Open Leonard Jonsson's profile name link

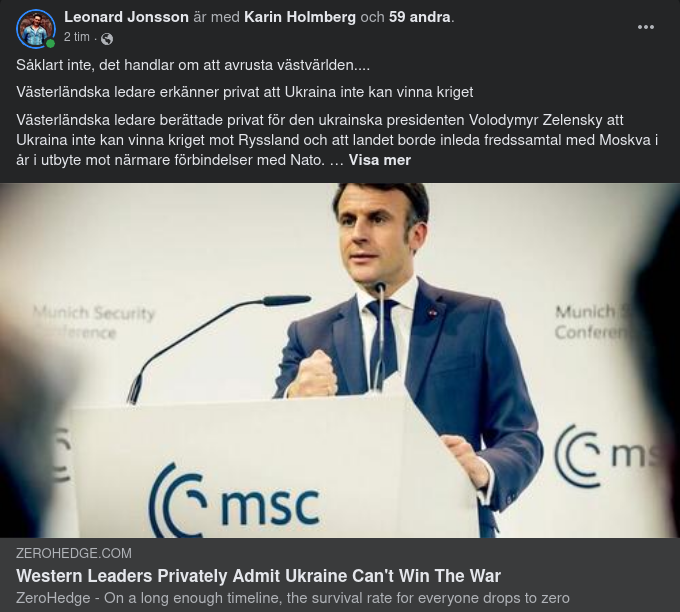coord(126,17)
